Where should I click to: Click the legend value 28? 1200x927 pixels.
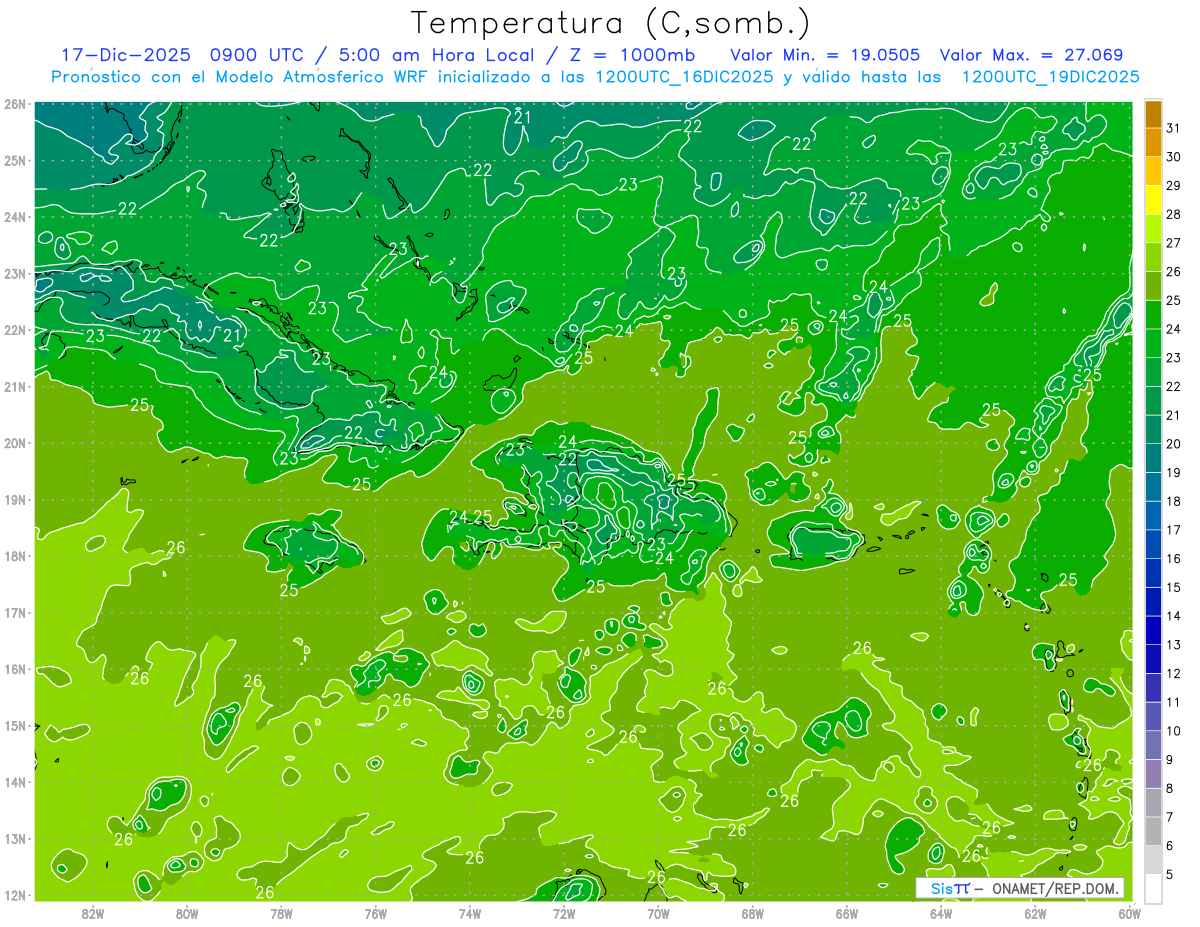pos(1174,214)
